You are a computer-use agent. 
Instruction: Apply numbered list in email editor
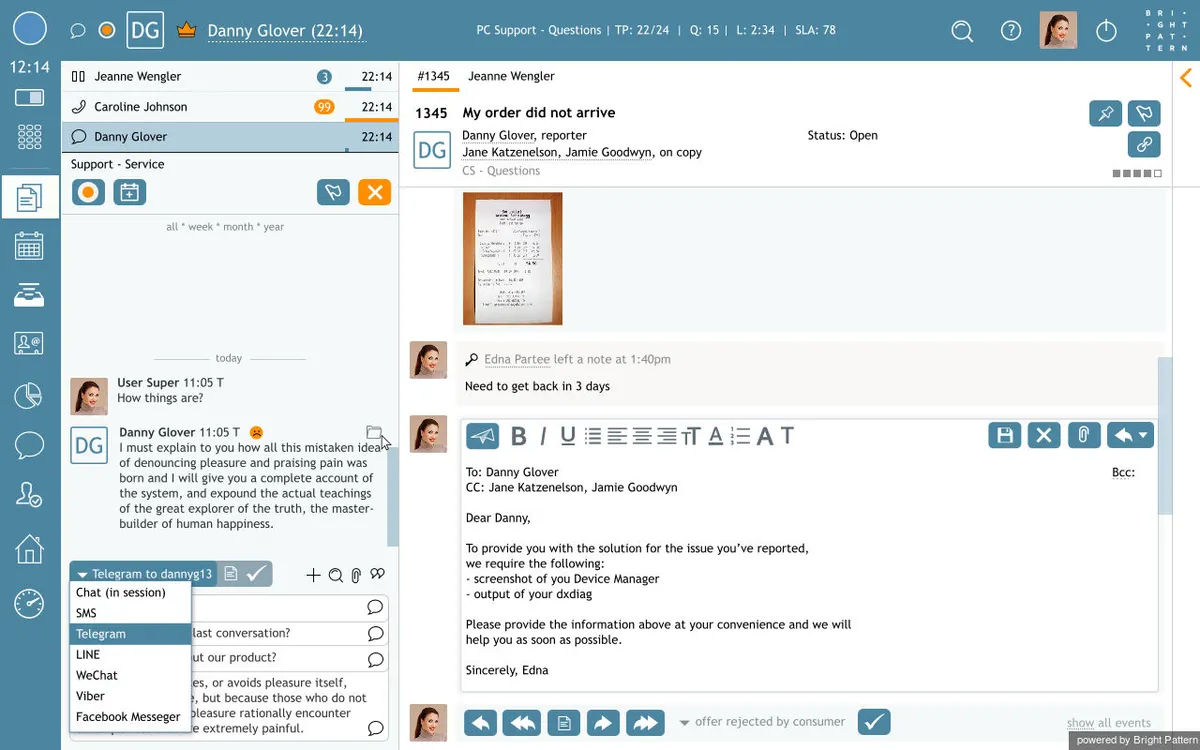(x=740, y=436)
